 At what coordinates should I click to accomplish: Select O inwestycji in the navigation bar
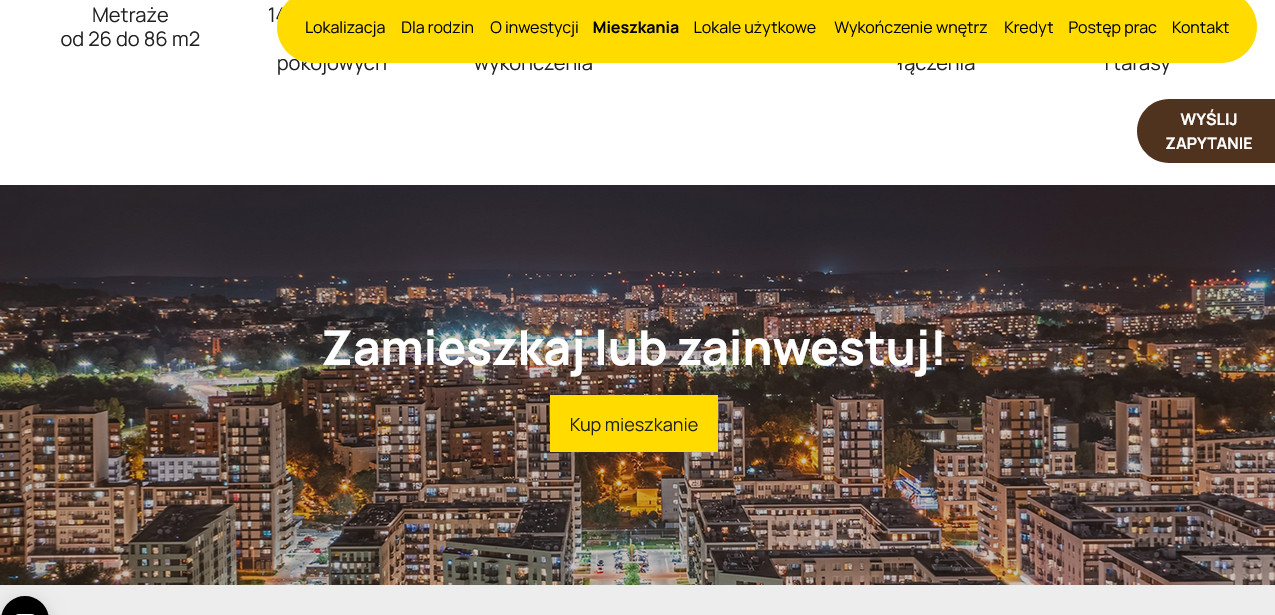coord(534,27)
